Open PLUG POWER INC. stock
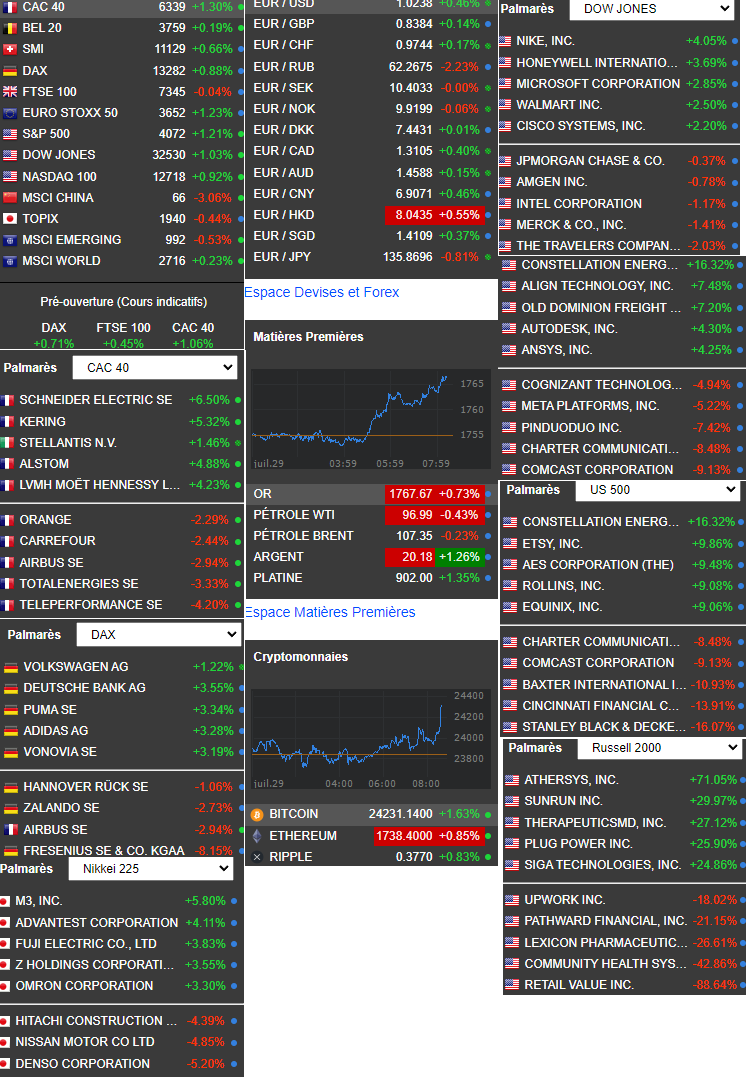The image size is (746, 1077). point(624,843)
